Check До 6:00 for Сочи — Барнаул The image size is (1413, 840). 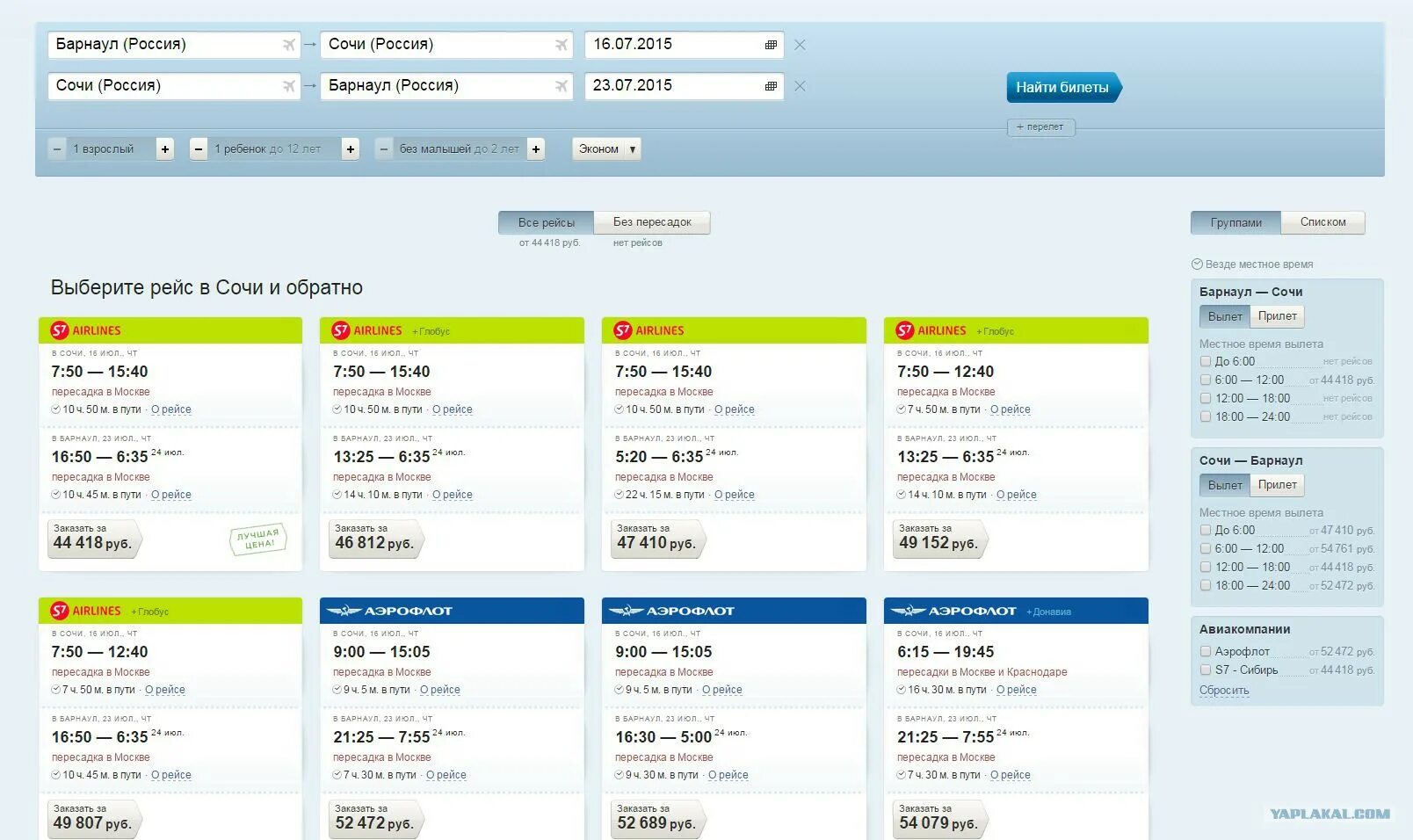pos(1206,530)
